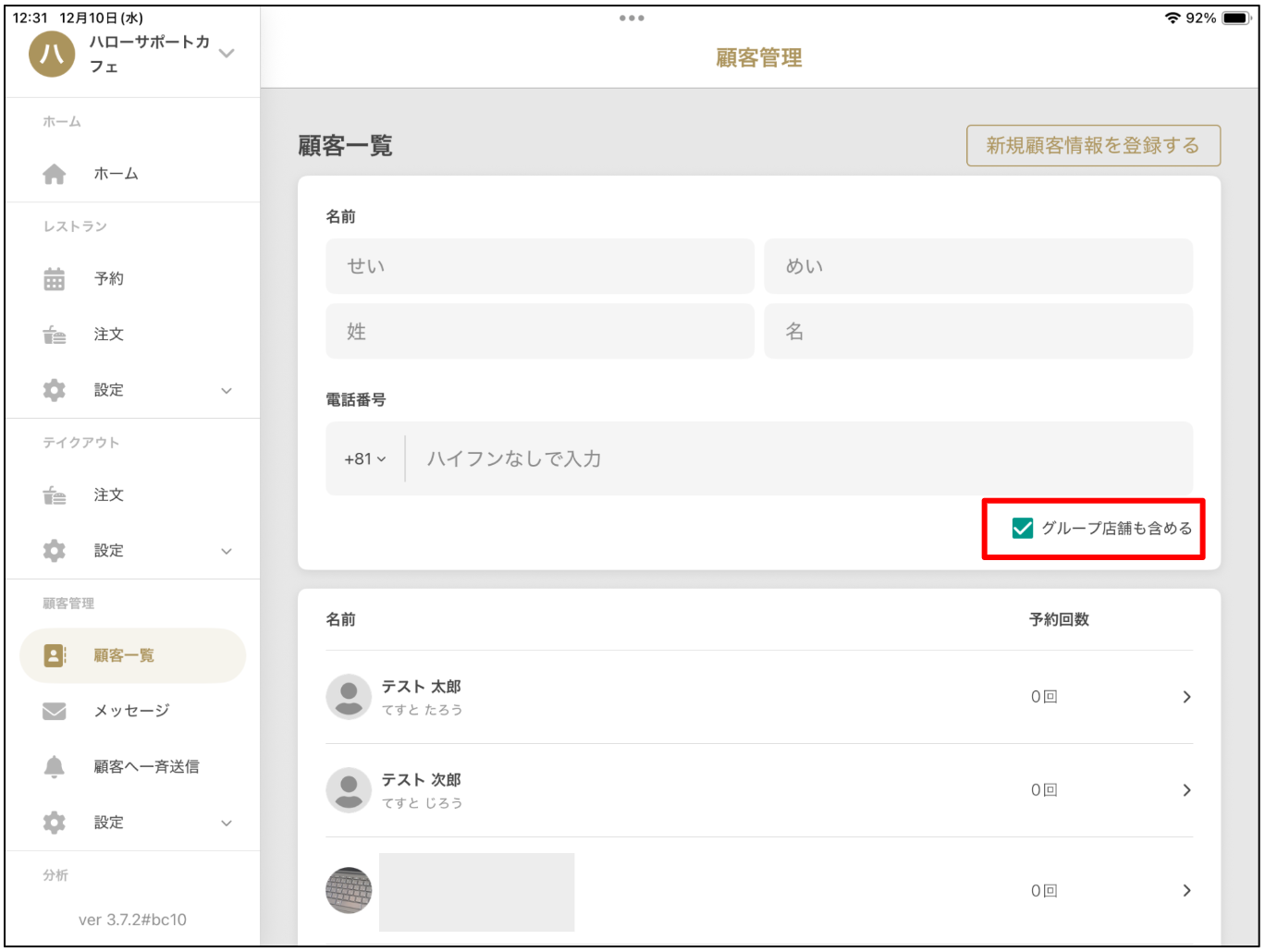Select the 顧客一覧 contacts icon
The height and width of the screenshot is (952, 1265).
54,655
